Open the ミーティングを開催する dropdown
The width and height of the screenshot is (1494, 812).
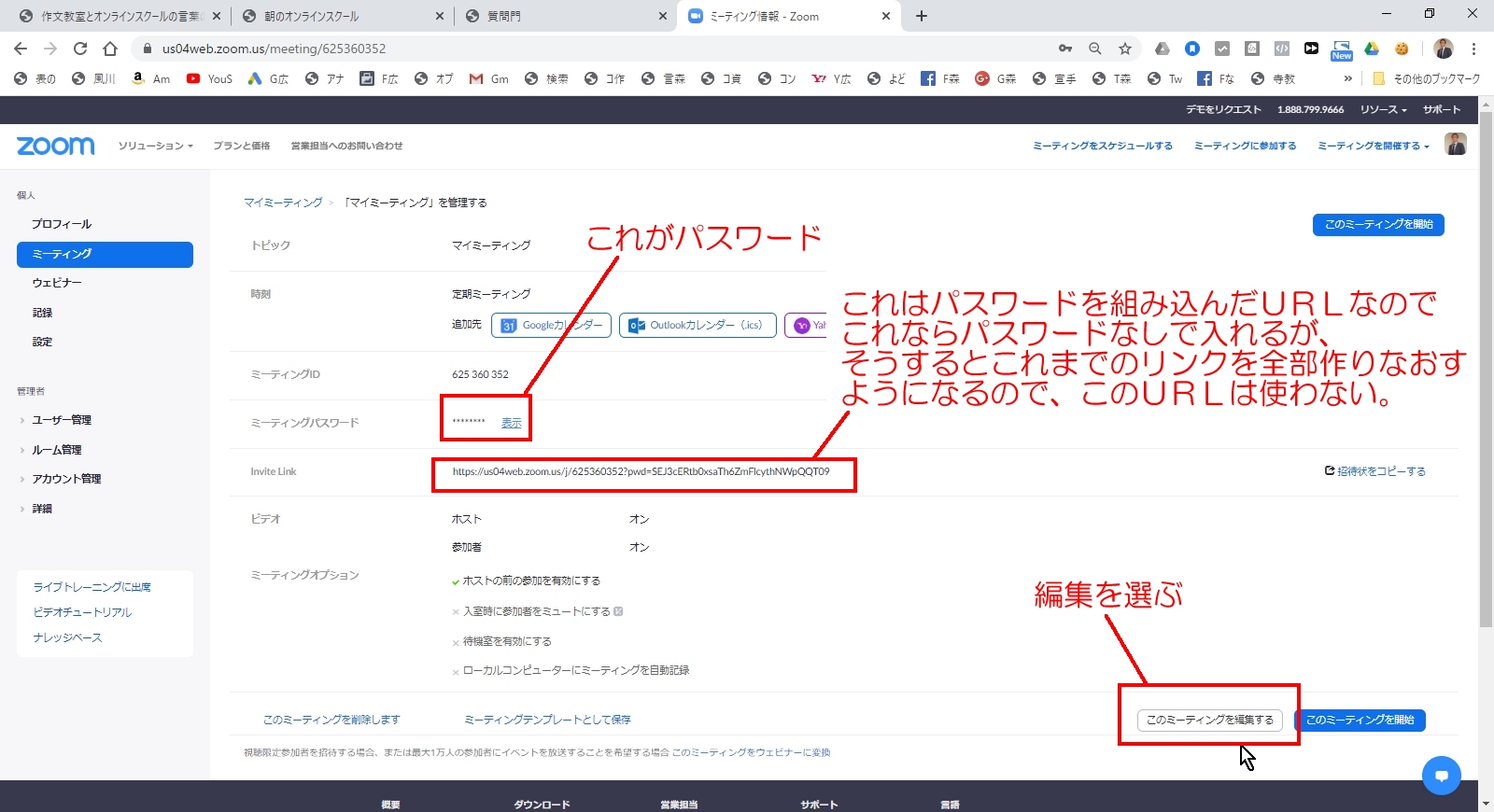1374,146
